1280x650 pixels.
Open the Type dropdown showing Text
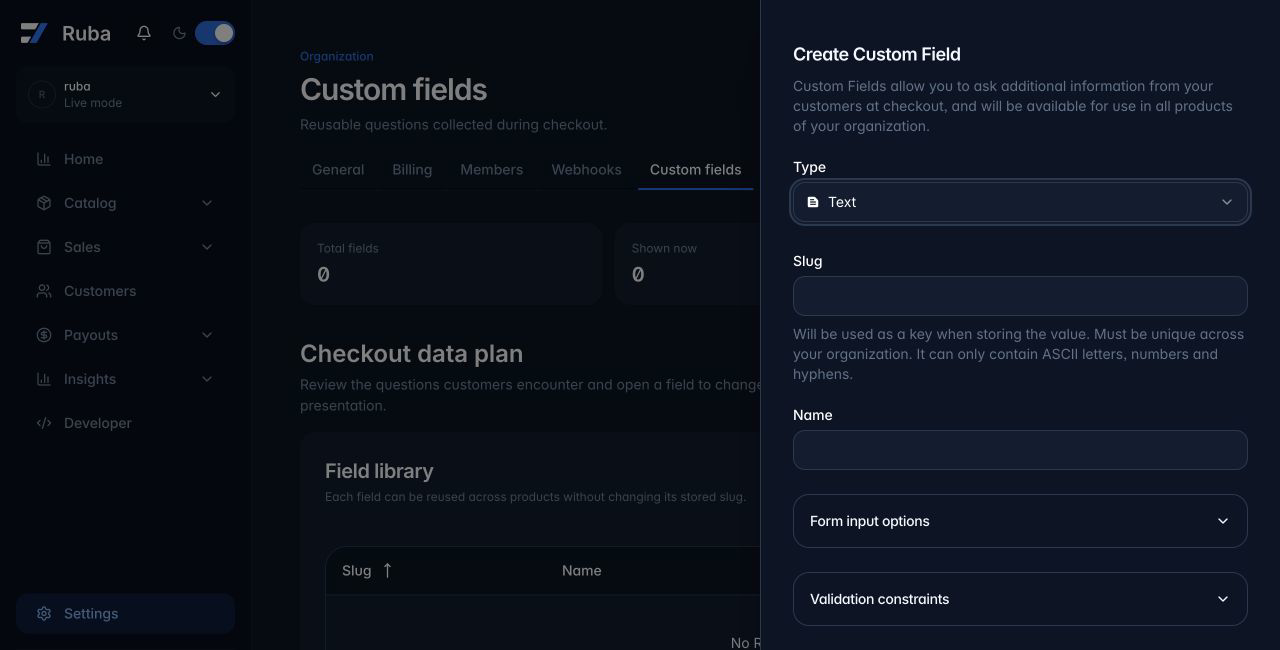(x=1020, y=202)
